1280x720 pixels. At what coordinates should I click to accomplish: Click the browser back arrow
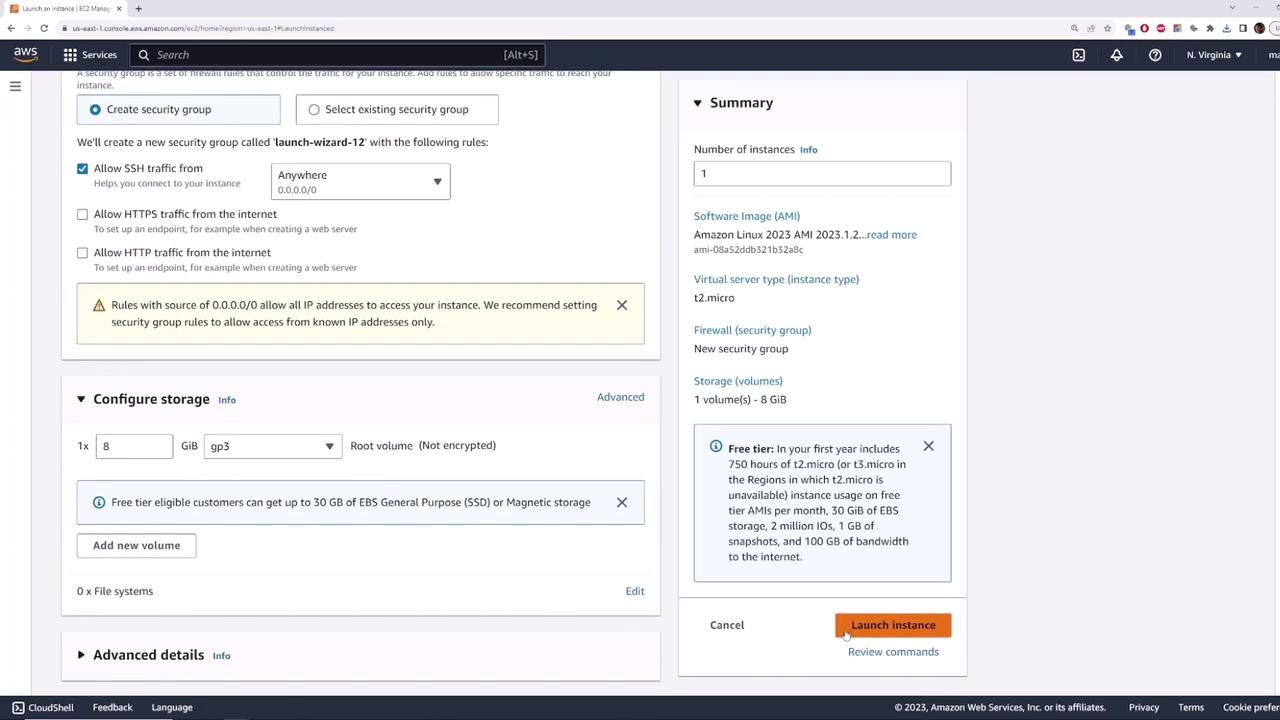pyautogui.click(x=11, y=28)
